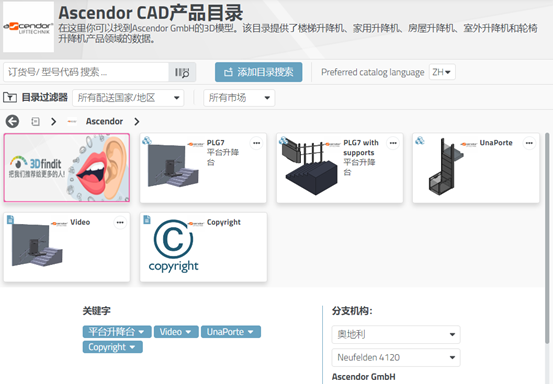This screenshot has width=553, height=384.
Task: Click the catalog root breadcrumb icon
Action: 35,122
